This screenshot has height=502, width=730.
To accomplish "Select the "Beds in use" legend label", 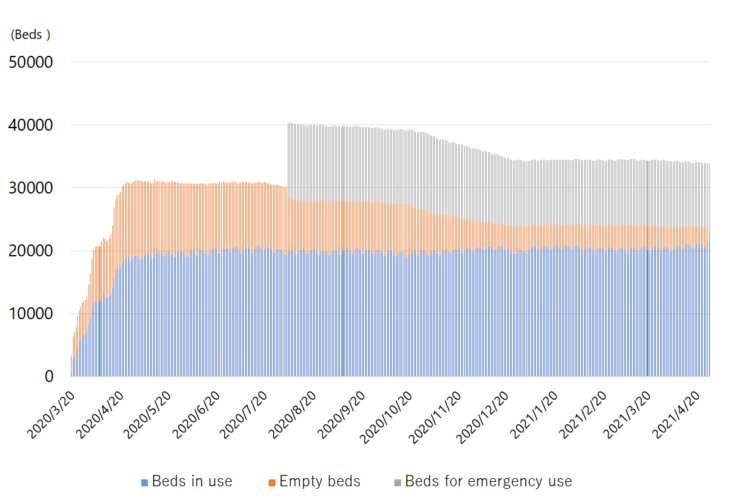I will [x=192, y=482].
